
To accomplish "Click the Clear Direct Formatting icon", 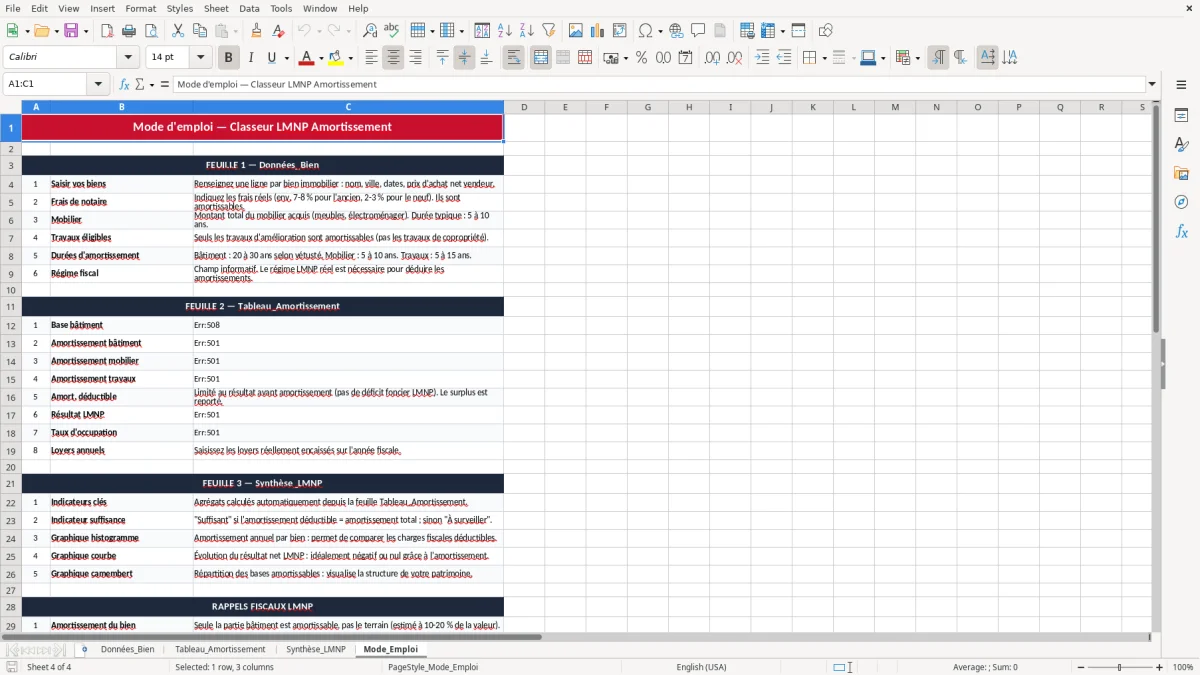I will click(x=278, y=31).
